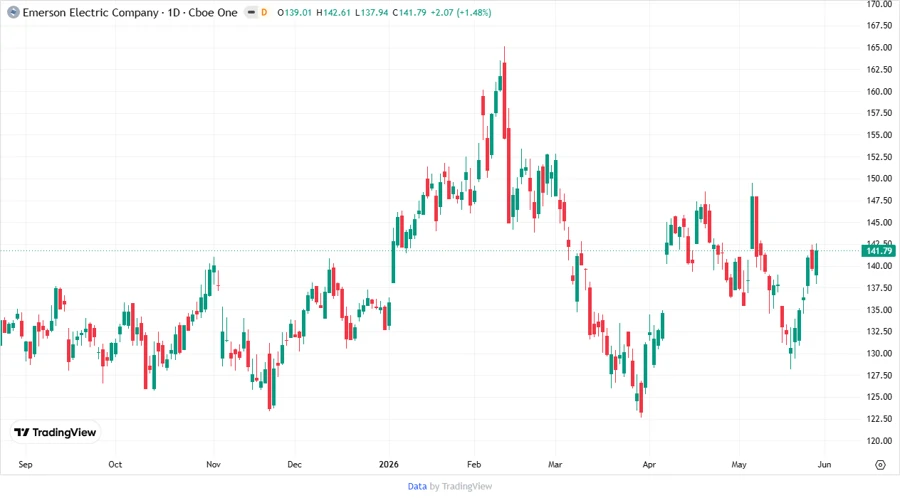Click the open value O139.01

click(294, 12)
